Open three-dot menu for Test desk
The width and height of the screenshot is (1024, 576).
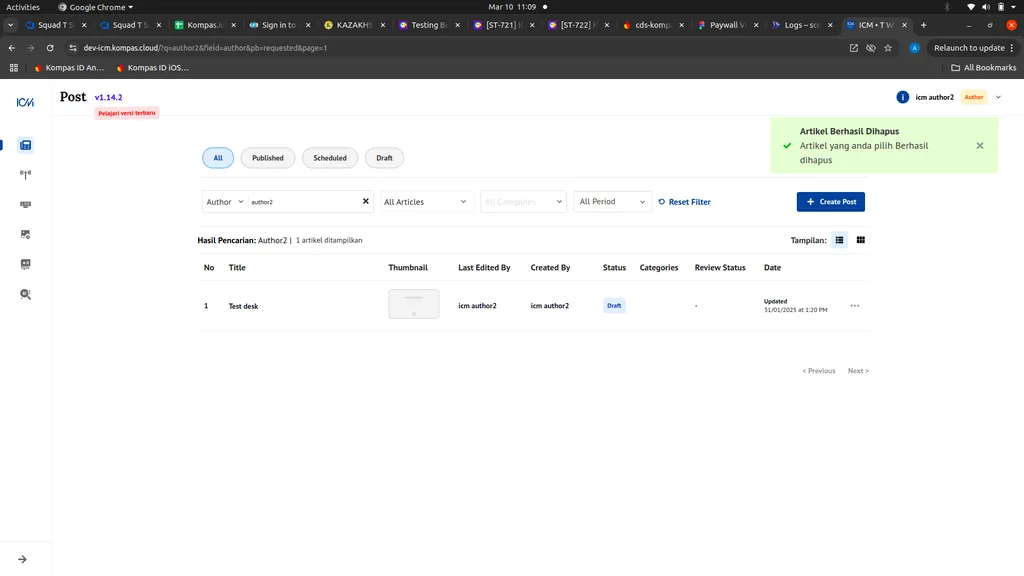[855, 306]
